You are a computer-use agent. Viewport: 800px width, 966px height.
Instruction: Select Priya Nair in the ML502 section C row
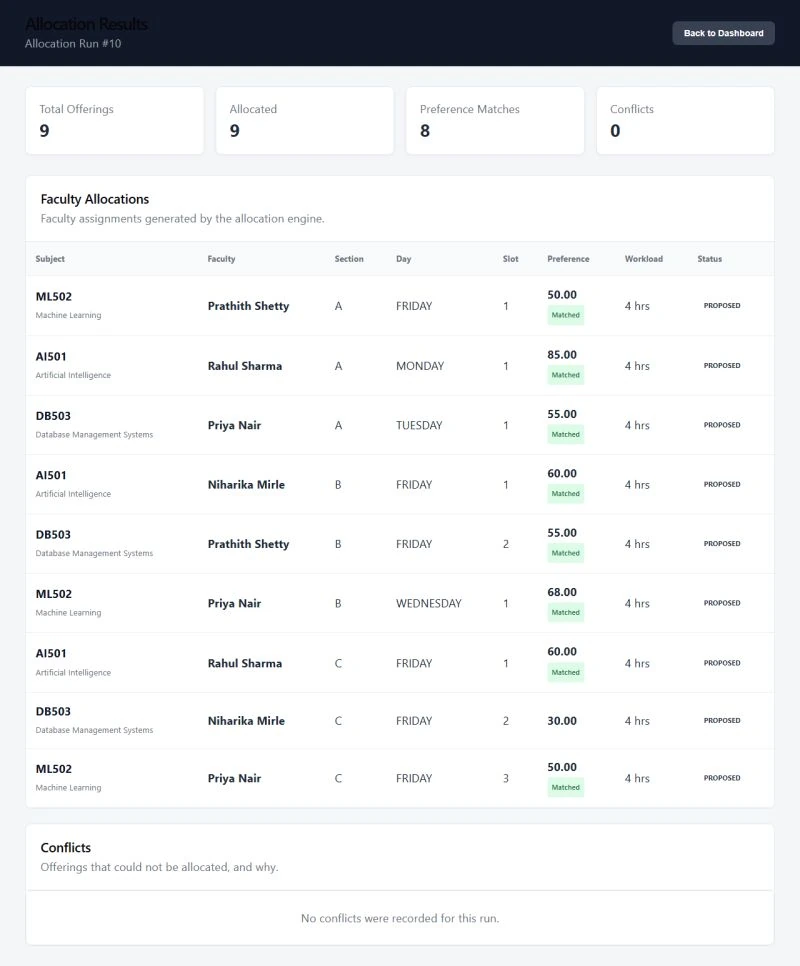click(234, 778)
